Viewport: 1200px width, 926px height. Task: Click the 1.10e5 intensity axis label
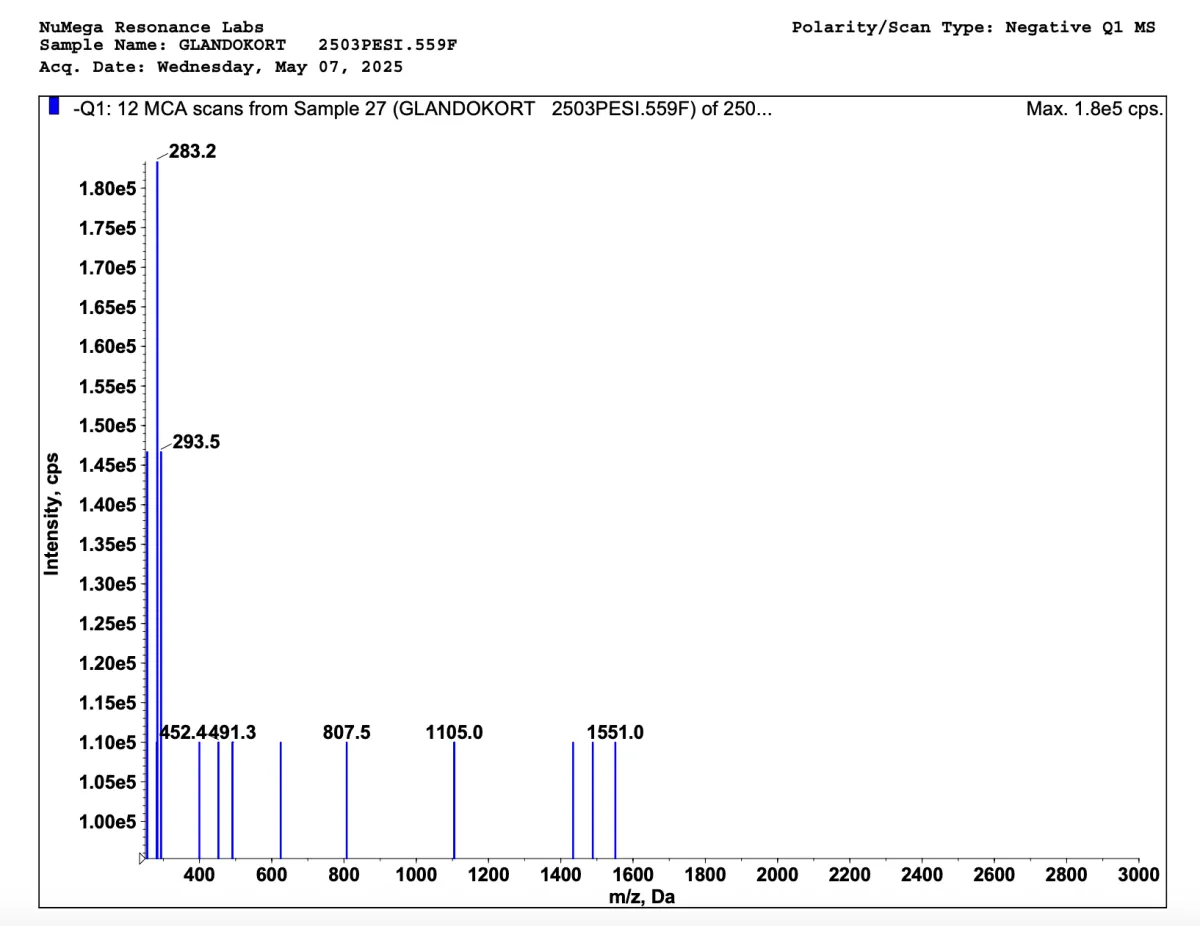[108, 743]
